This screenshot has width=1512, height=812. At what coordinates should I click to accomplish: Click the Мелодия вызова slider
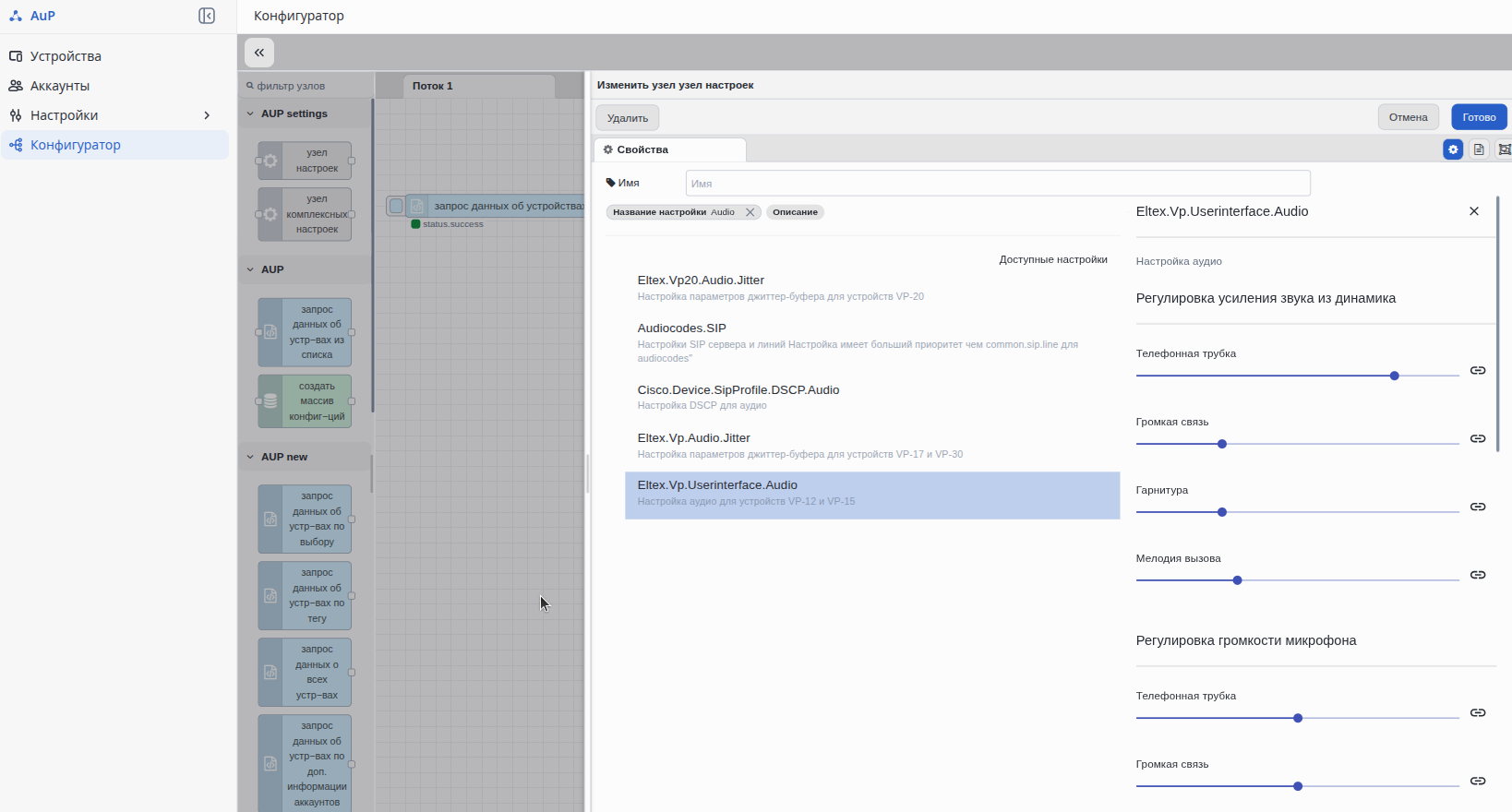[x=1297, y=580]
